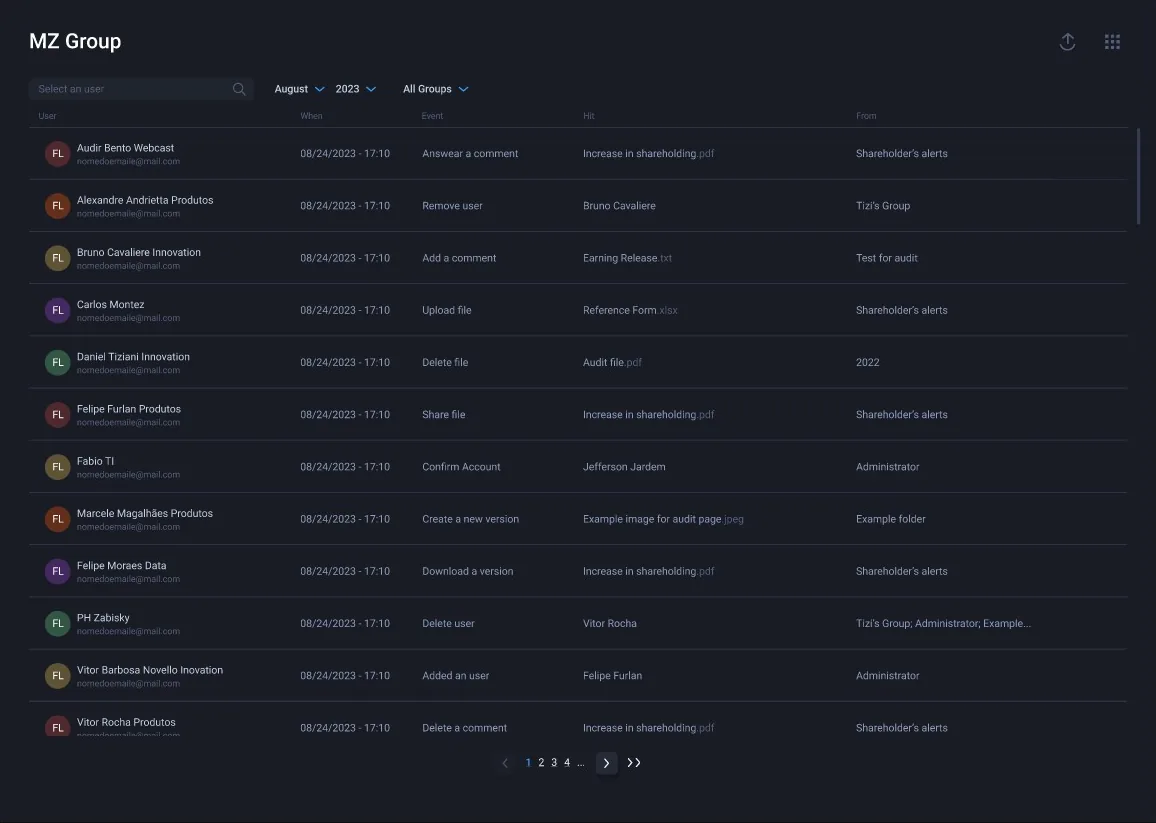Select 'Confirm Account' event cell
Screen dimensions: 1156x823
pos(461,468)
